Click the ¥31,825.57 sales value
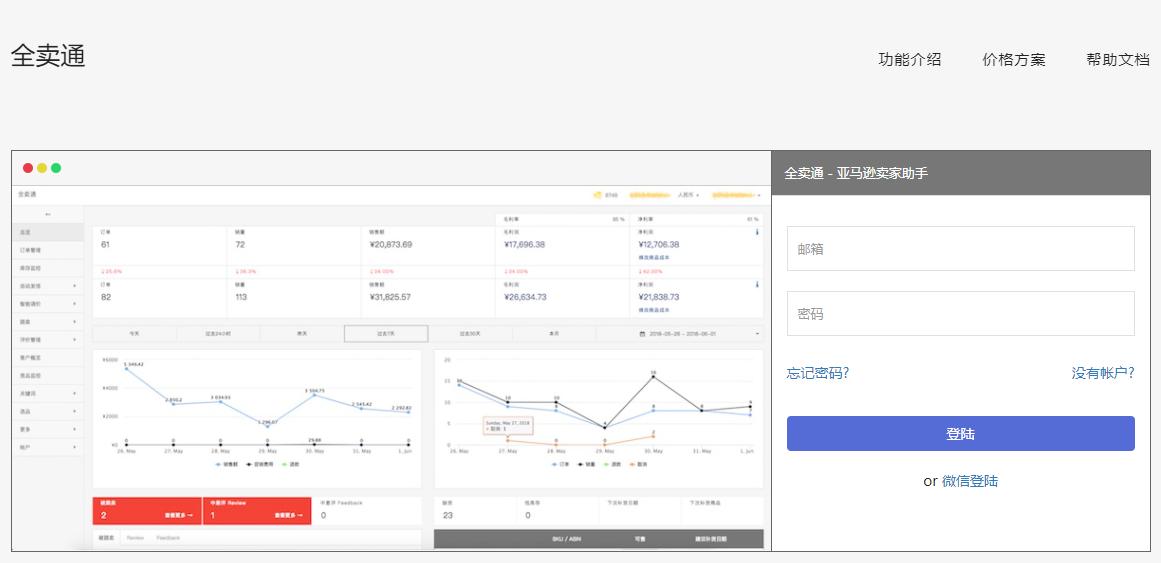 click(390, 296)
